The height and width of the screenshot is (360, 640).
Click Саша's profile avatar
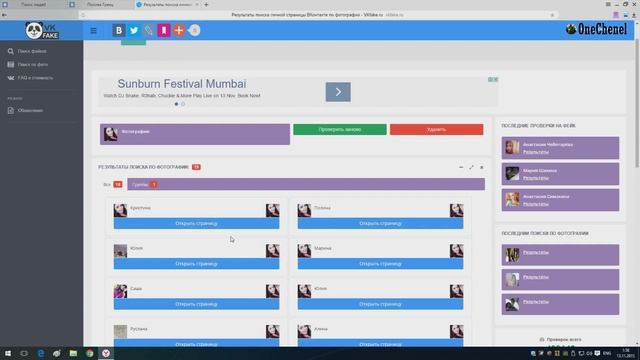pos(120,291)
